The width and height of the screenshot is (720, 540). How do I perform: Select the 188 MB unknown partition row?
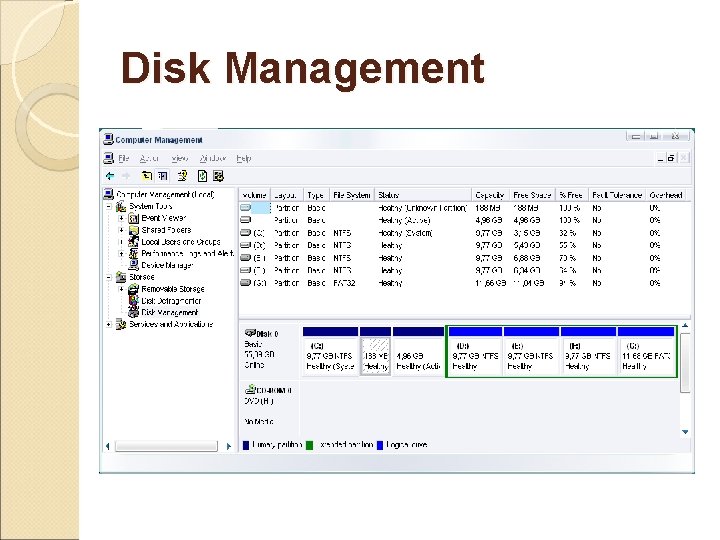point(464,208)
